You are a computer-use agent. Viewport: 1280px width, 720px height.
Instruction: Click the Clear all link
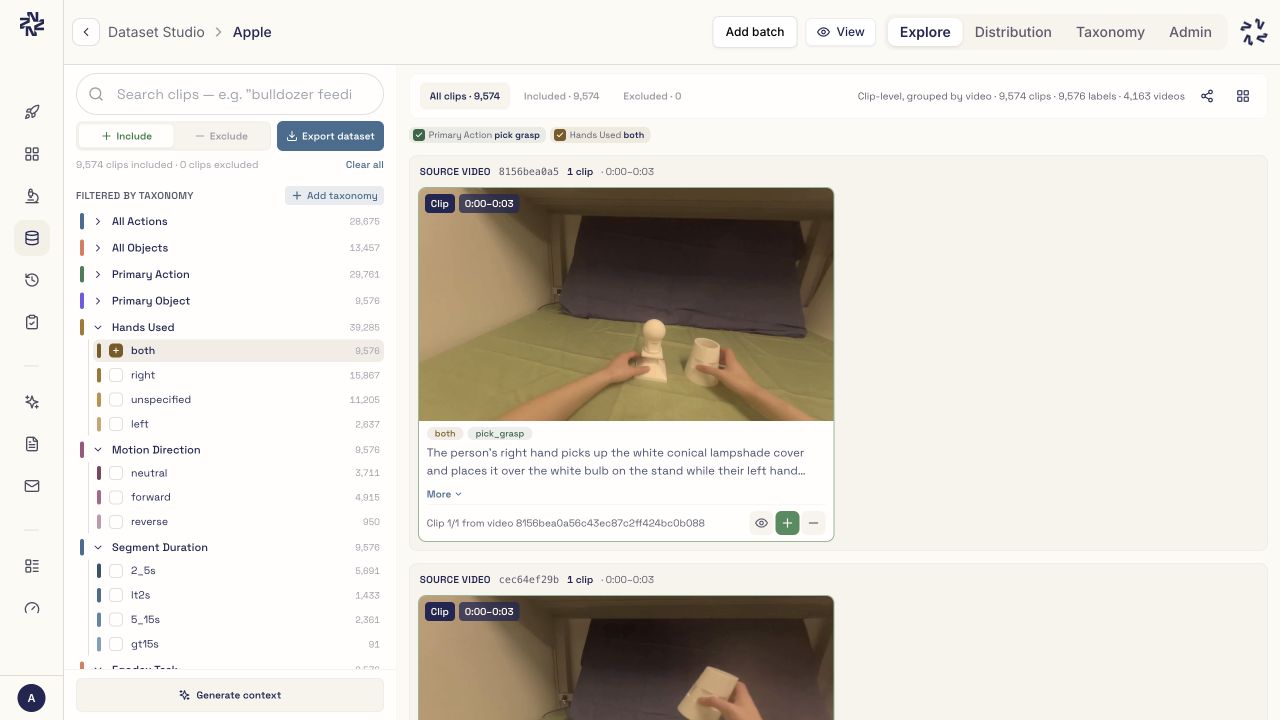point(364,165)
